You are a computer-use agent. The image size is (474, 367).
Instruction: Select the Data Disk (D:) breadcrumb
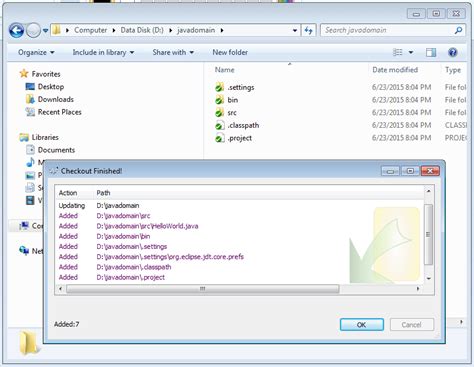[x=142, y=30]
